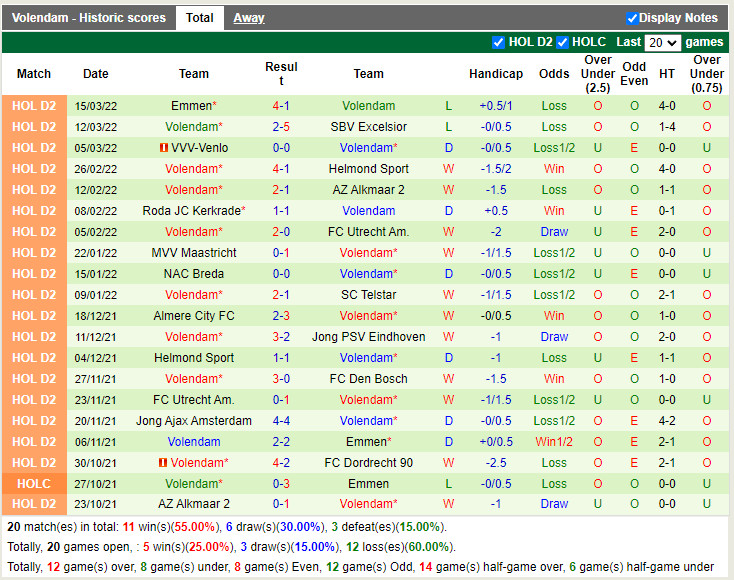
Task: Click the date 23/10/21
Action: point(95,504)
